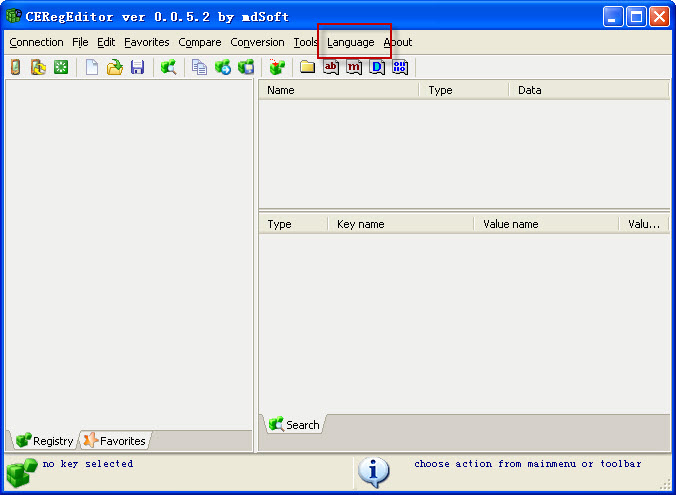The width and height of the screenshot is (676, 495).
Task: Click the reconnect device toolbar icon
Action: coord(38,67)
